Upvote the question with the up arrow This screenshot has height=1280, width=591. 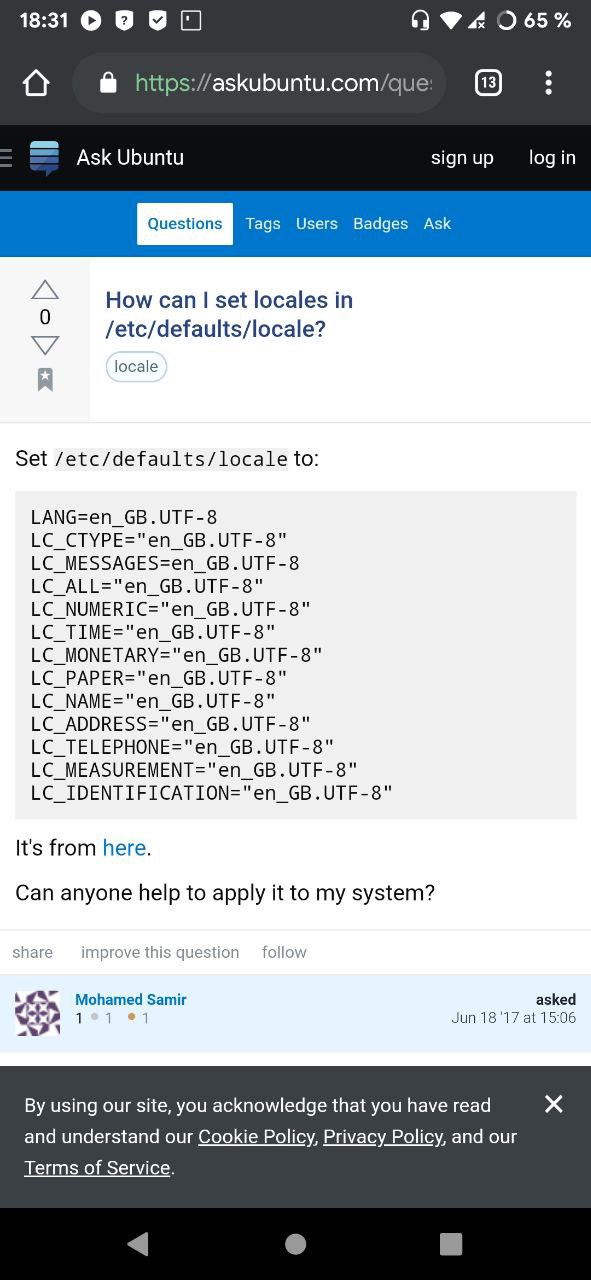45,290
